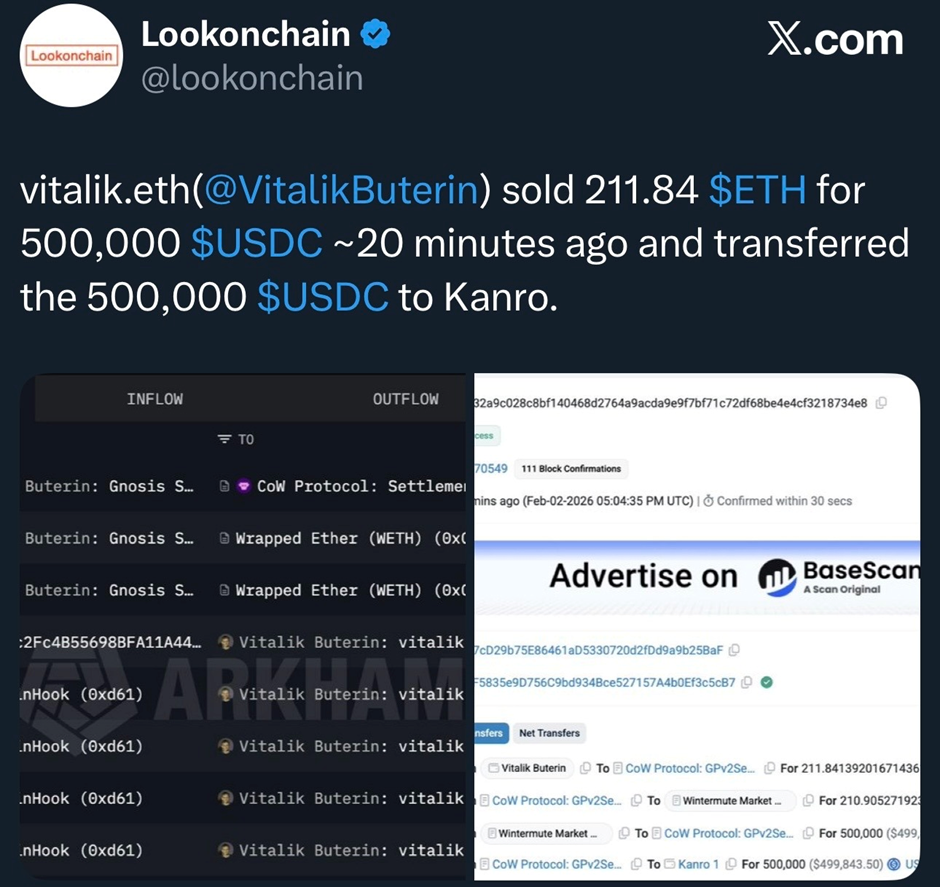Click the 111 Block Confirmations badge
Screen dimensions: 940x887
pyautogui.click(x=571, y=468)
